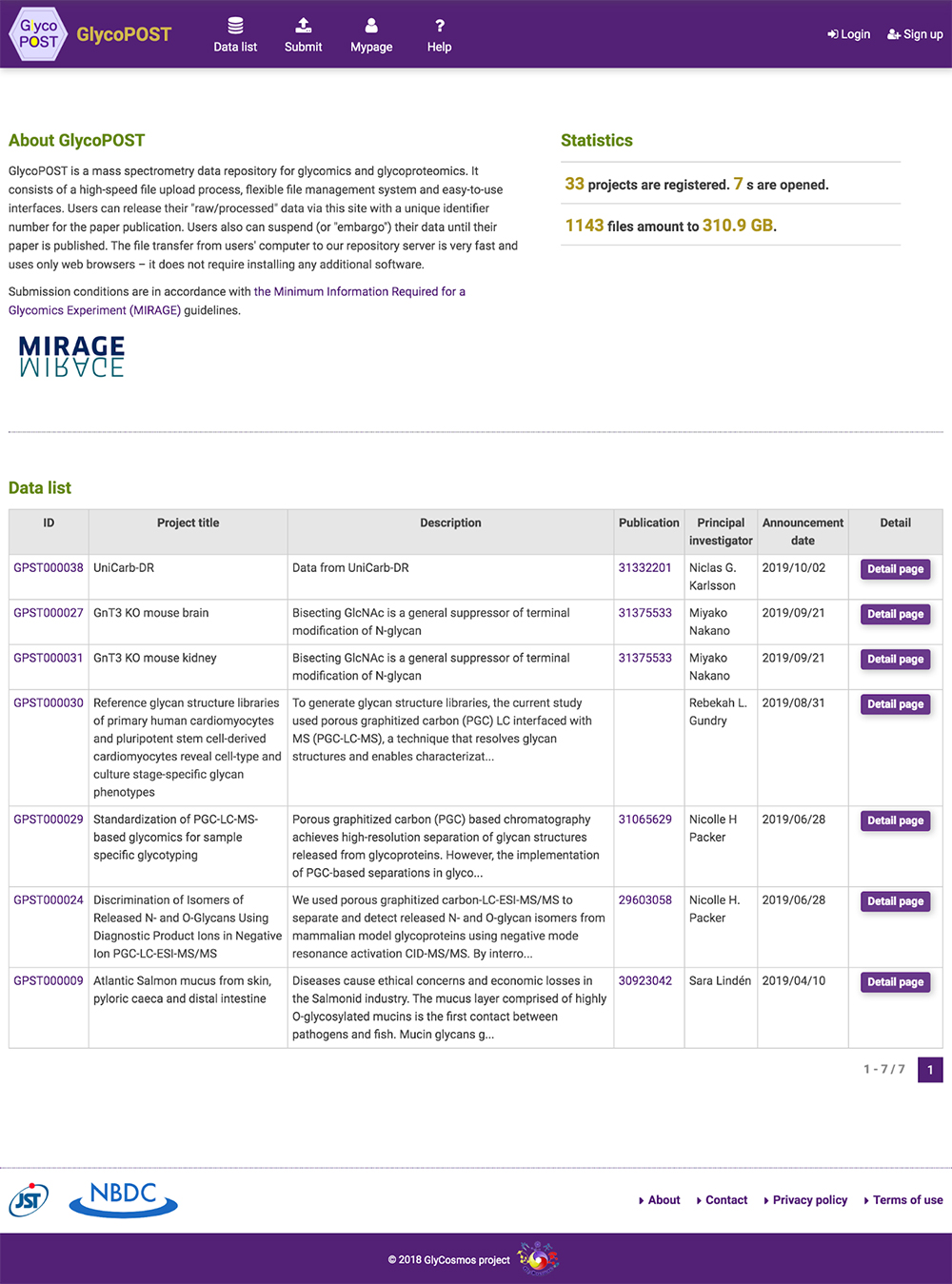Open the About footer link
952x1284 pixels.
tap(659, 1200)
